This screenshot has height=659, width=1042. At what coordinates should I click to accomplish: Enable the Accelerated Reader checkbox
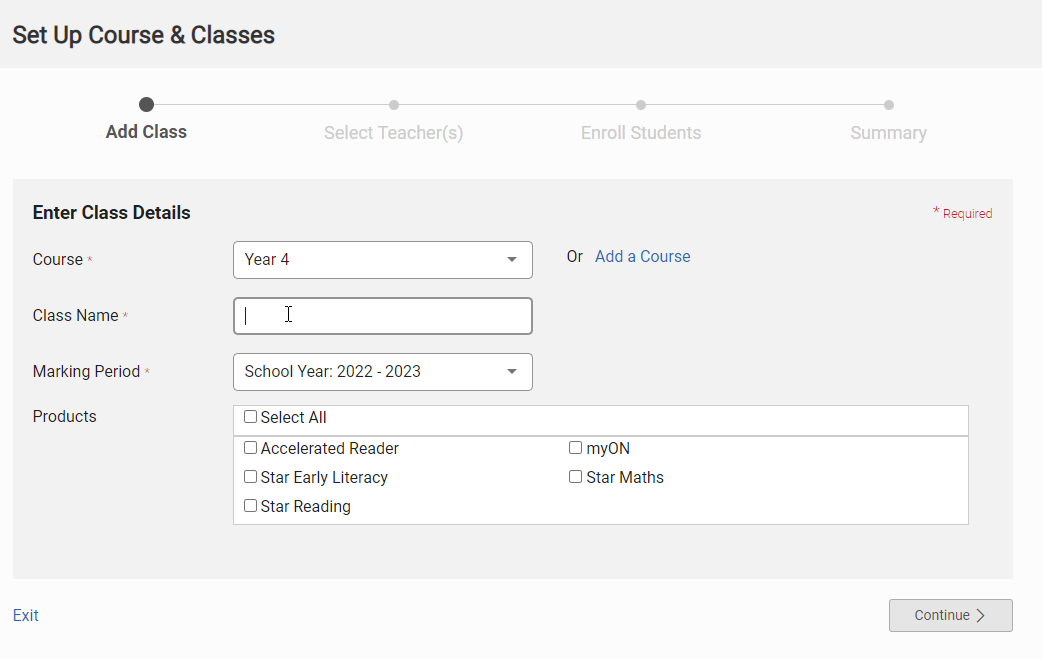(251, 448)
